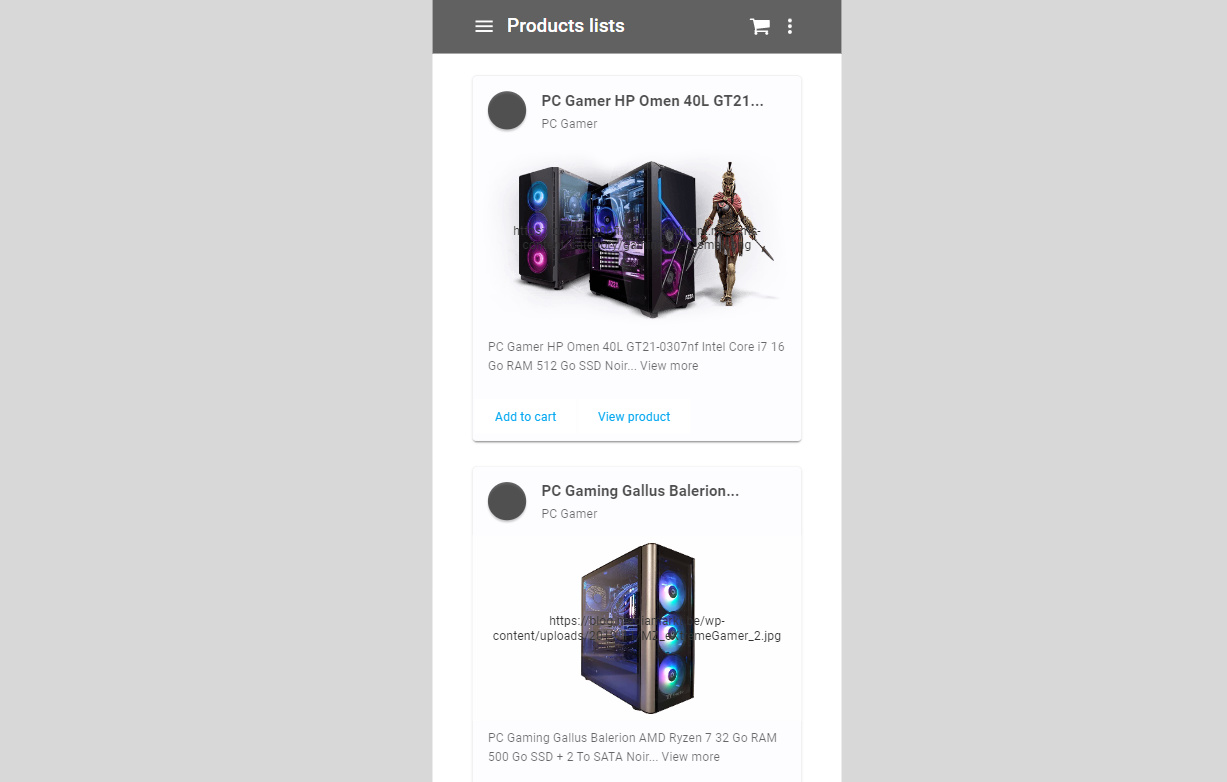1227x782 pixels.
Task: Select the PC Gamer HP Omen 40L title
Action: click(x=652, y=101)
